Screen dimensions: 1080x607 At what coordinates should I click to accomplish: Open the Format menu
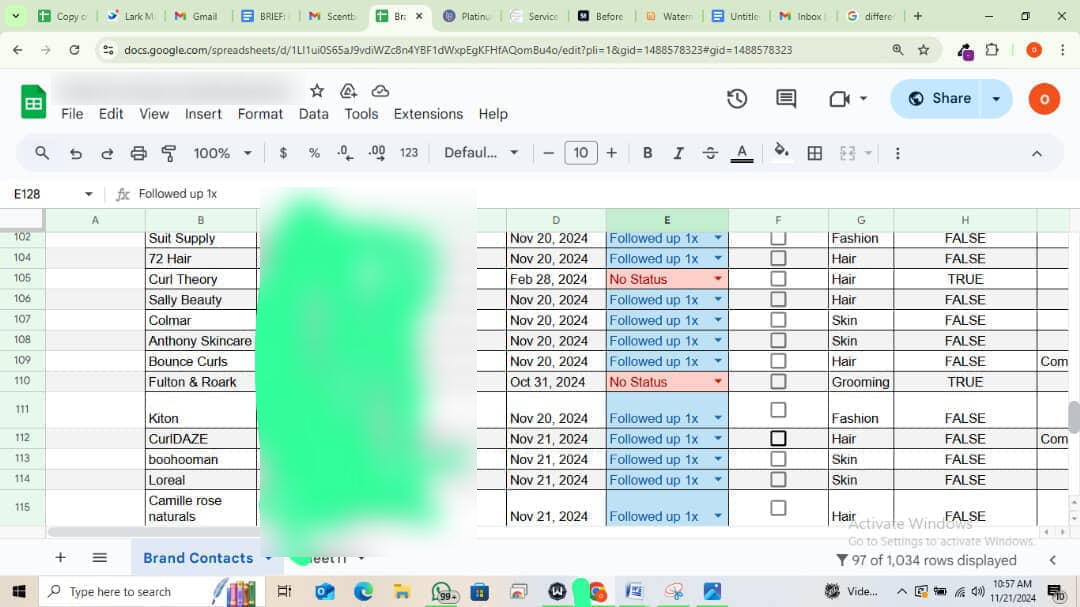coord(260,114)
